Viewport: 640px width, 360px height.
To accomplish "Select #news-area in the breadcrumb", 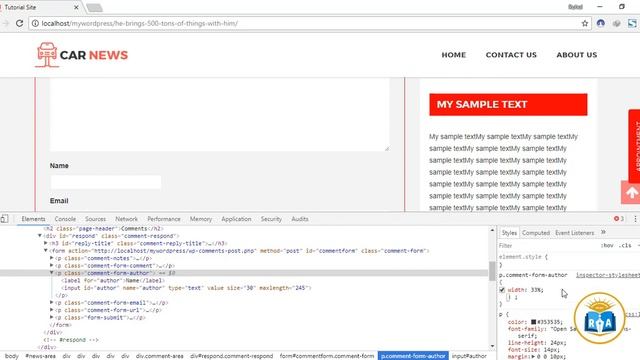I will (40, 356).
